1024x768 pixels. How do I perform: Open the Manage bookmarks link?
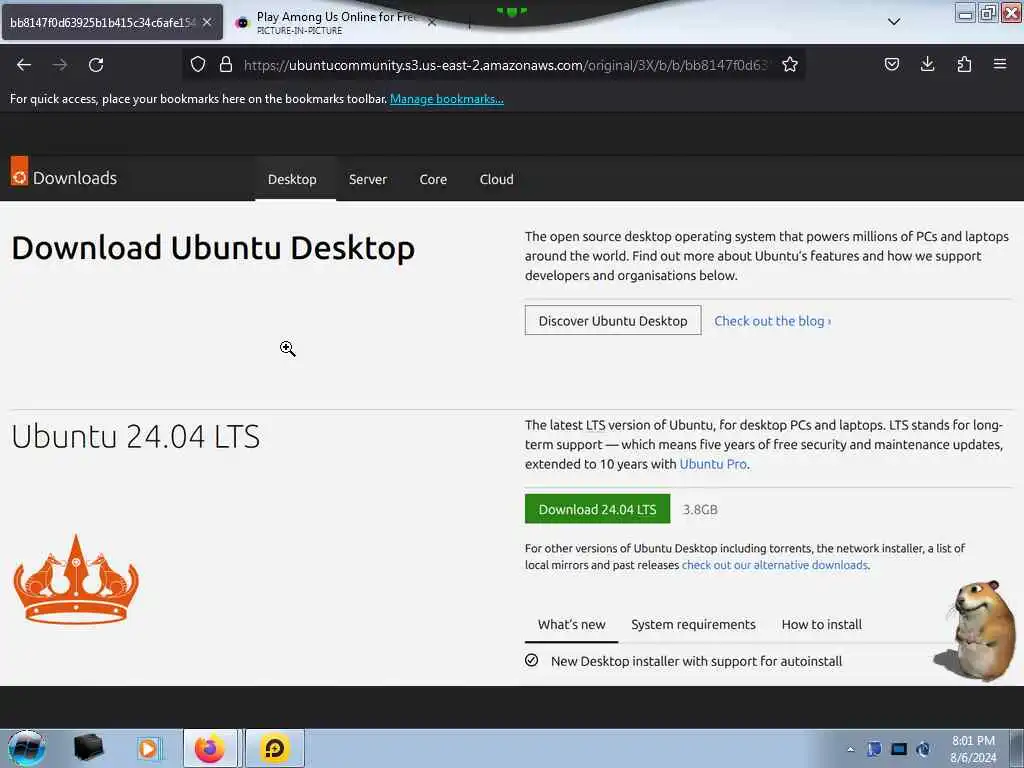pos(447,99)
